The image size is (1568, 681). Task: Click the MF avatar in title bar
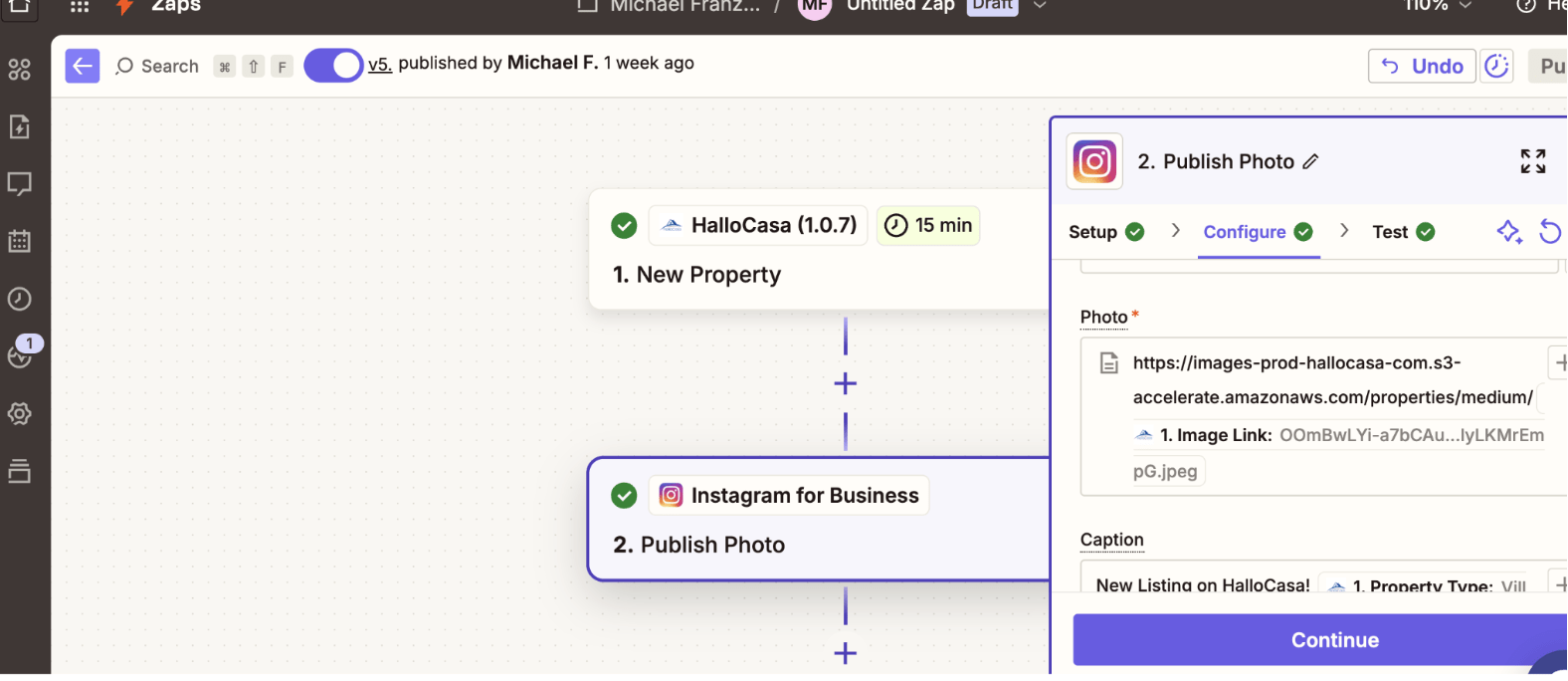[x=815, y=6]
